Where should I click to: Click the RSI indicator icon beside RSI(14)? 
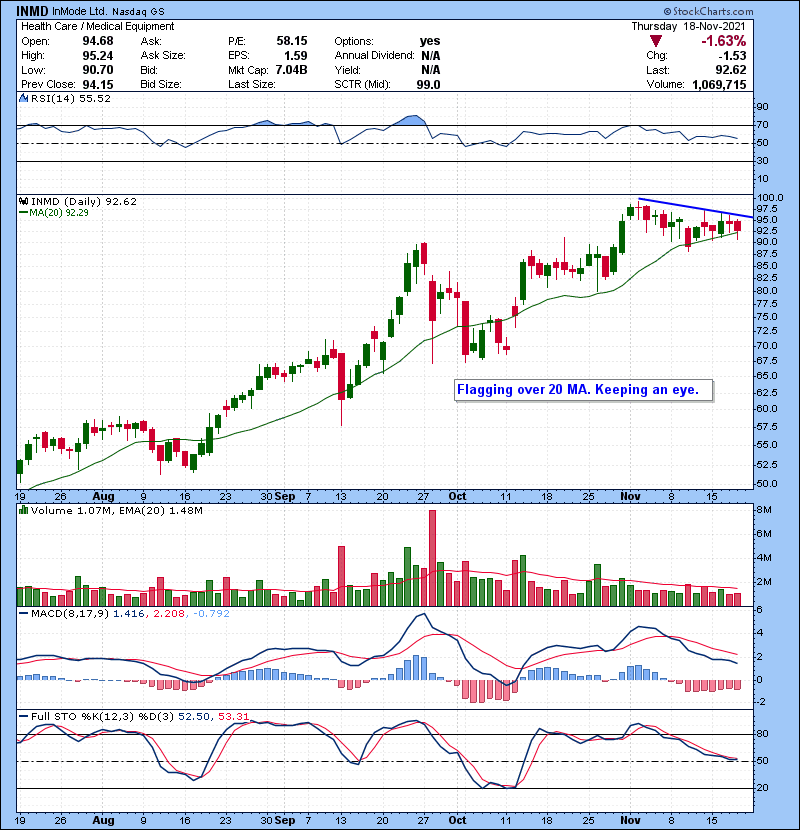(23, 98)
